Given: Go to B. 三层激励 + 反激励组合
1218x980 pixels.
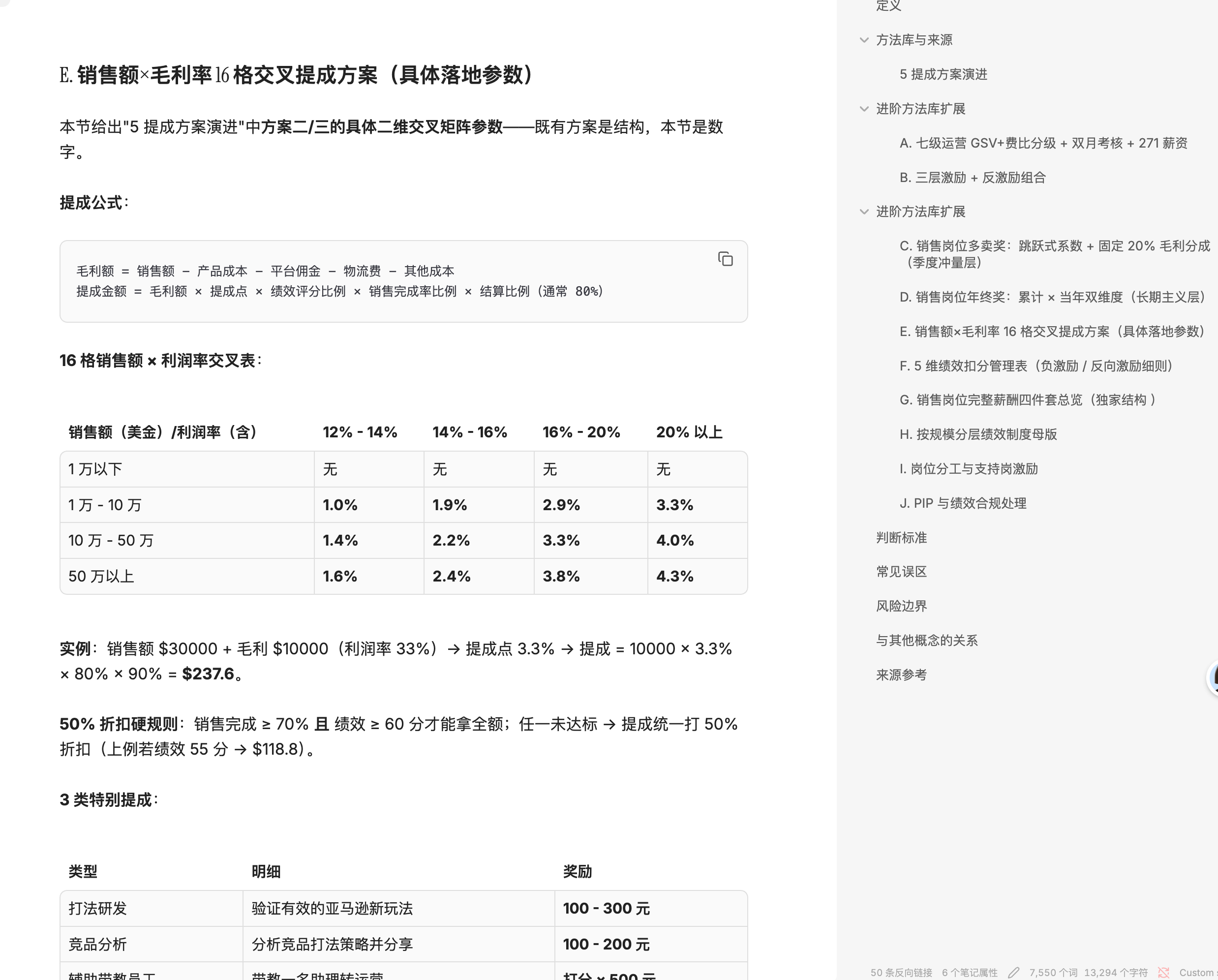Looking at the screenshot, I should click(972, 178).
